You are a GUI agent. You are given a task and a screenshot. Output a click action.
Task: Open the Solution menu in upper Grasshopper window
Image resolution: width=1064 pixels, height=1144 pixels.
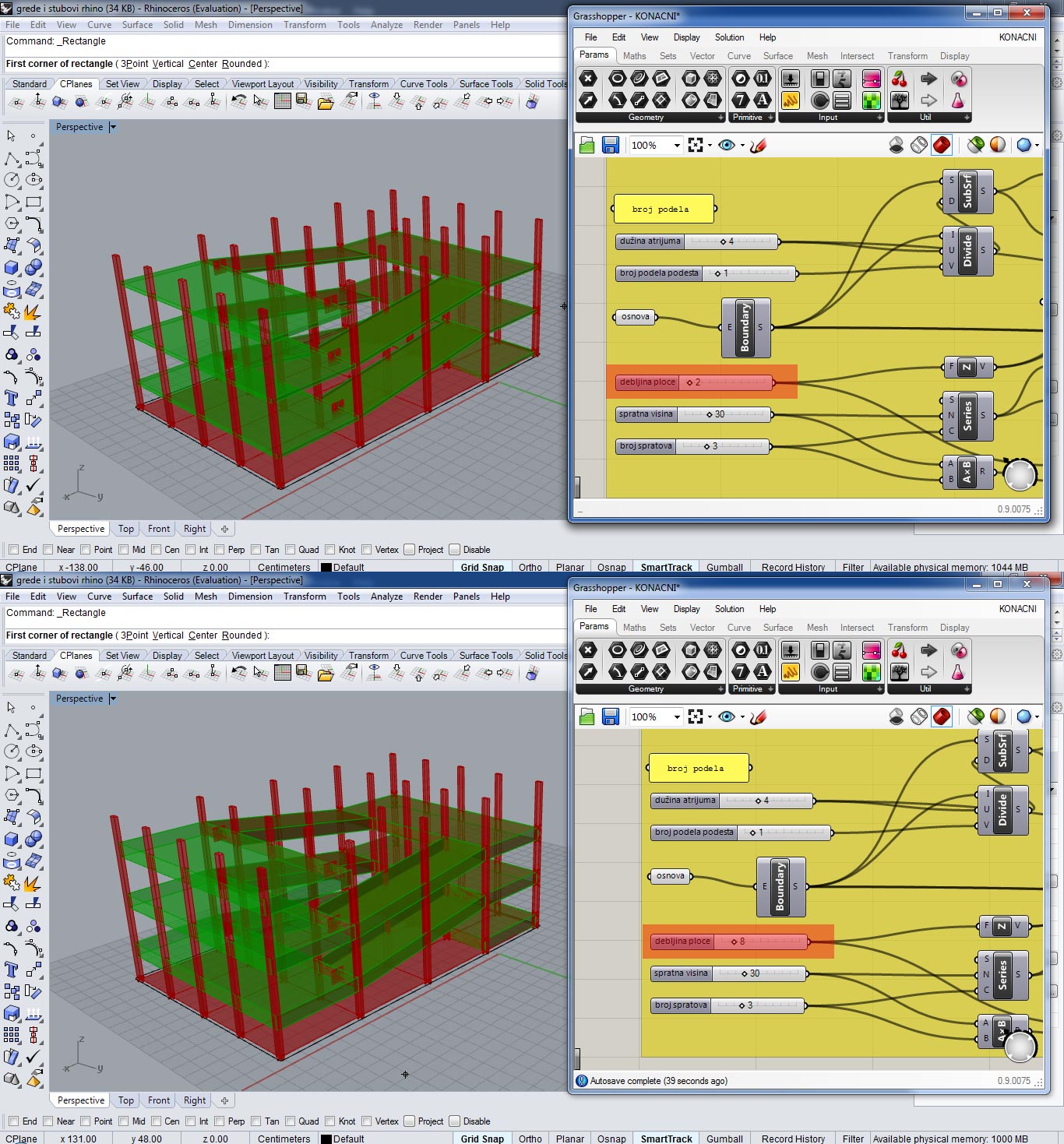[x=729, y=37]
